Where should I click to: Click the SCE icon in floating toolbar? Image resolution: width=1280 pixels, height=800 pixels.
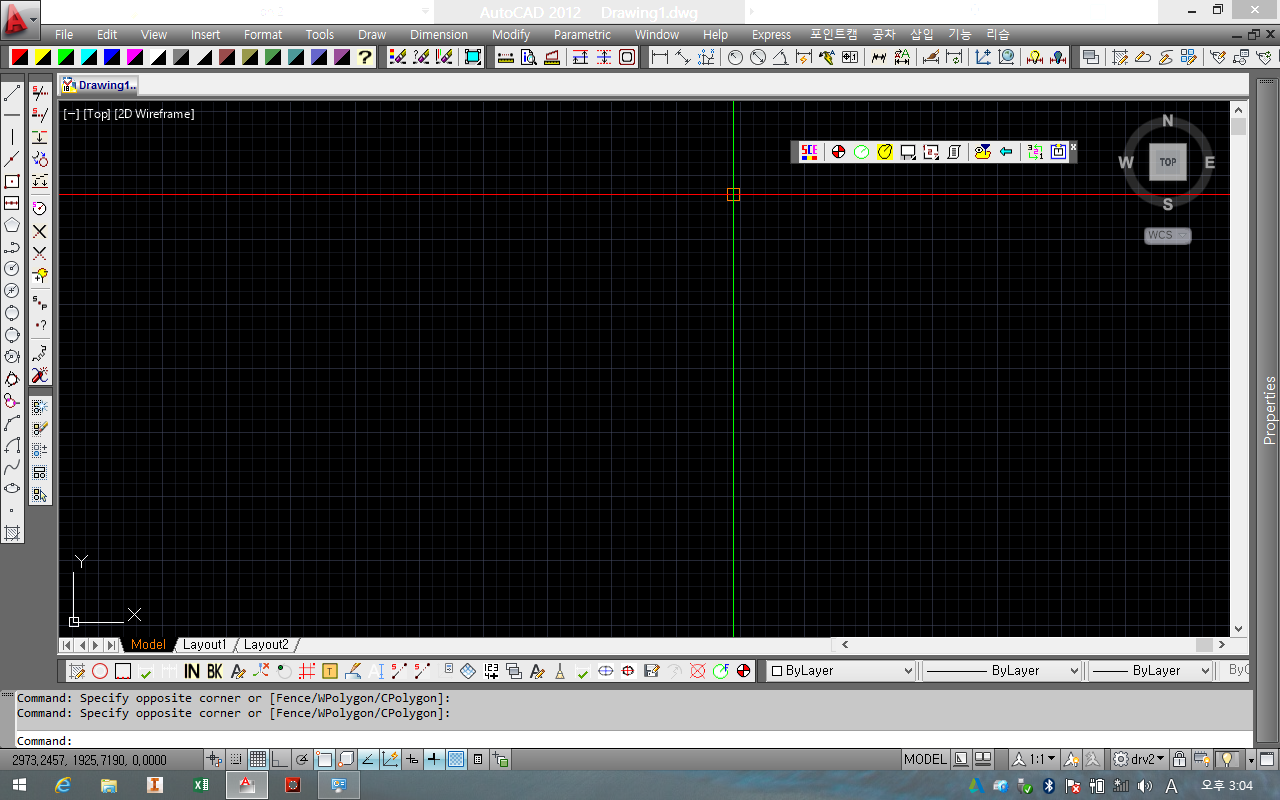coord(809,152)
